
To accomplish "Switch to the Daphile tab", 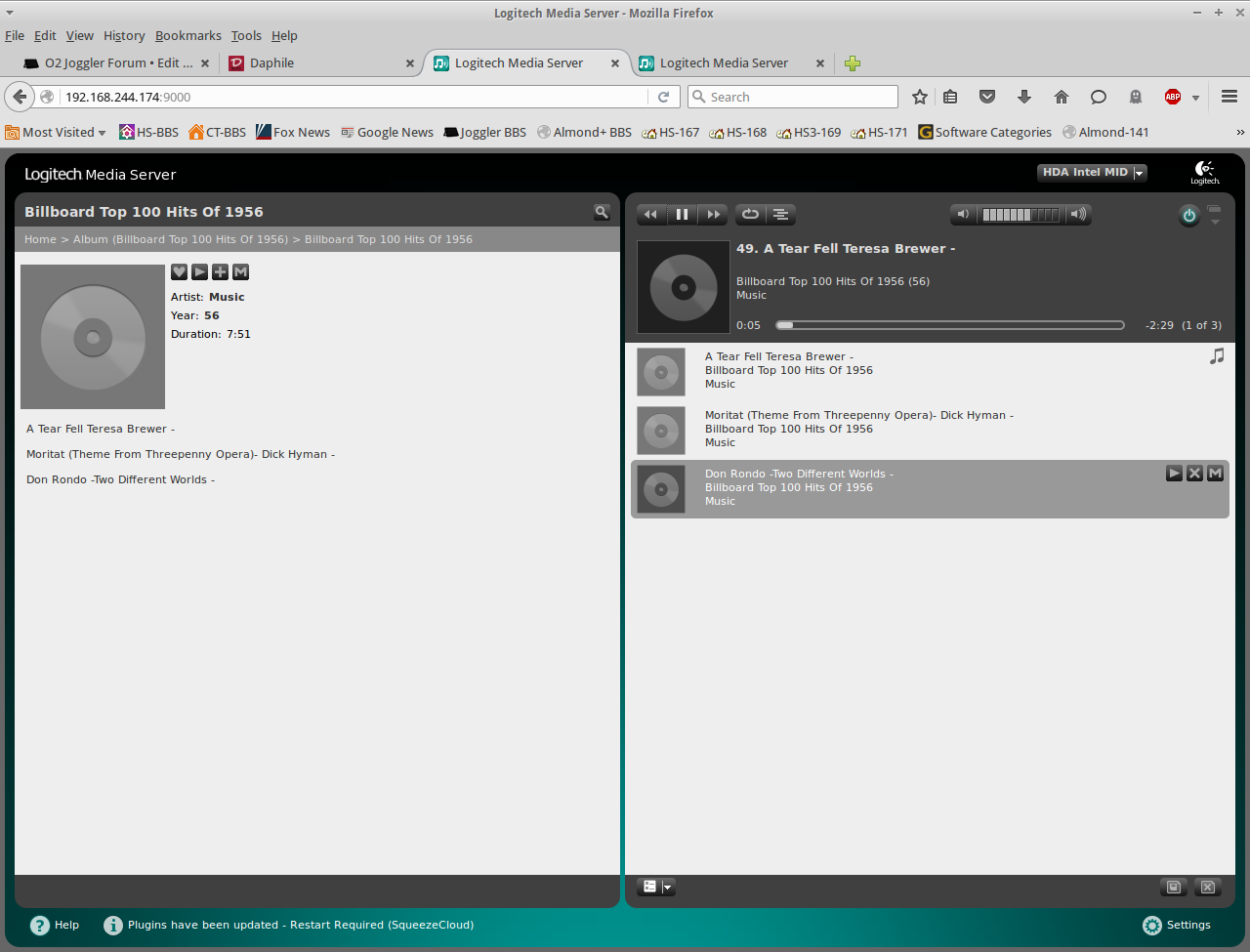I will coord(320,63).
